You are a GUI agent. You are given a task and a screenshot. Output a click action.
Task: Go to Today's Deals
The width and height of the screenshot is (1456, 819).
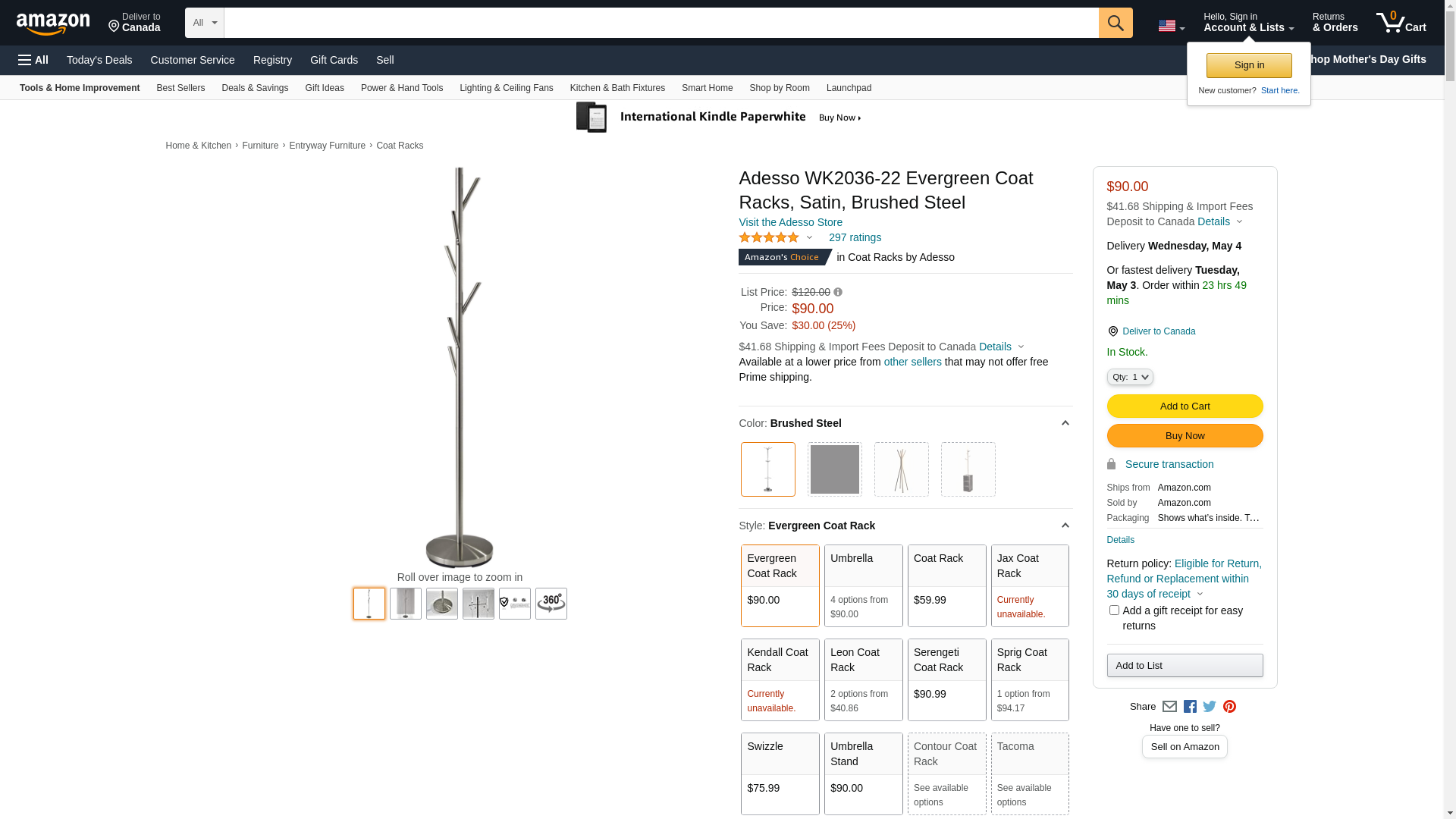tap(99, 60)
